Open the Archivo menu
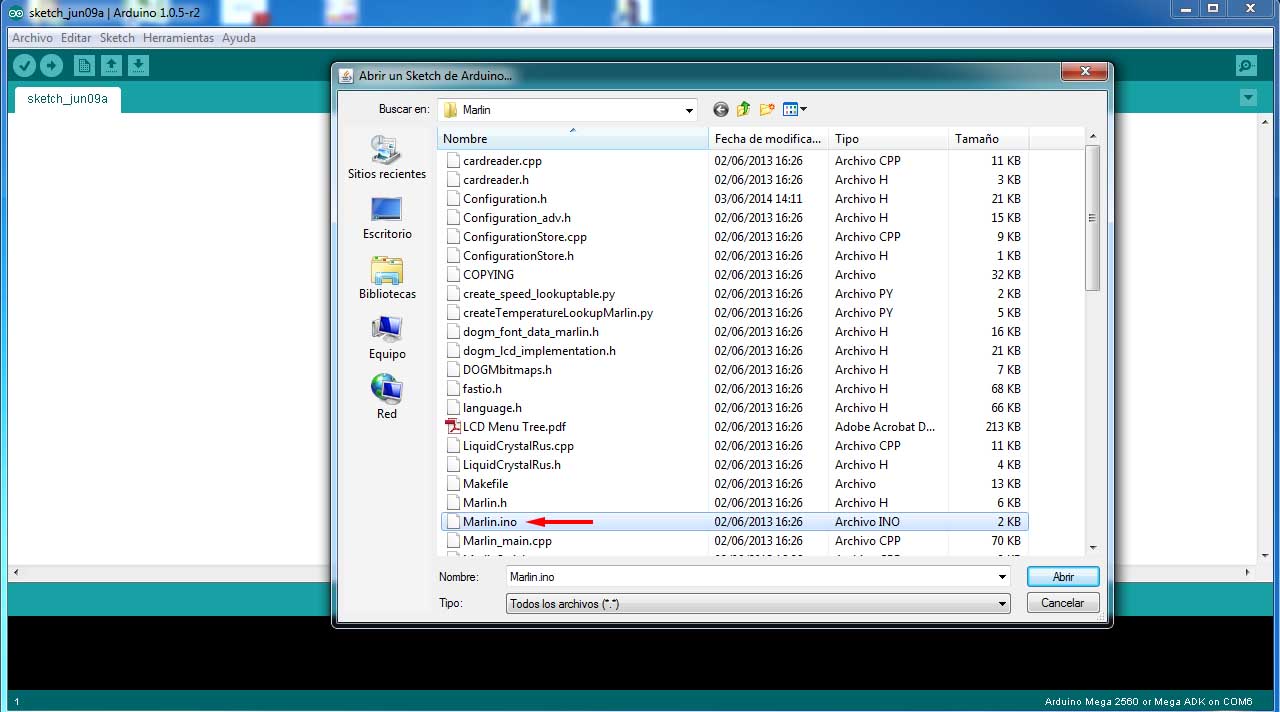Viewport: 1280px width, 712px height. pos(32,38)
